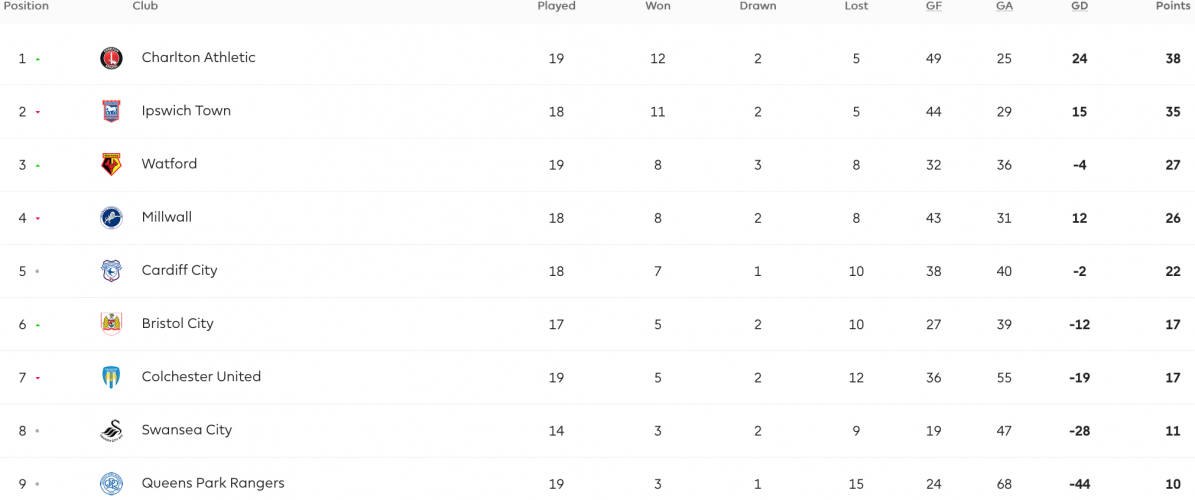Open the Charlton Athletic club link
The height and width of the screenshot is (500, 1195).
(x=198, y=57)
